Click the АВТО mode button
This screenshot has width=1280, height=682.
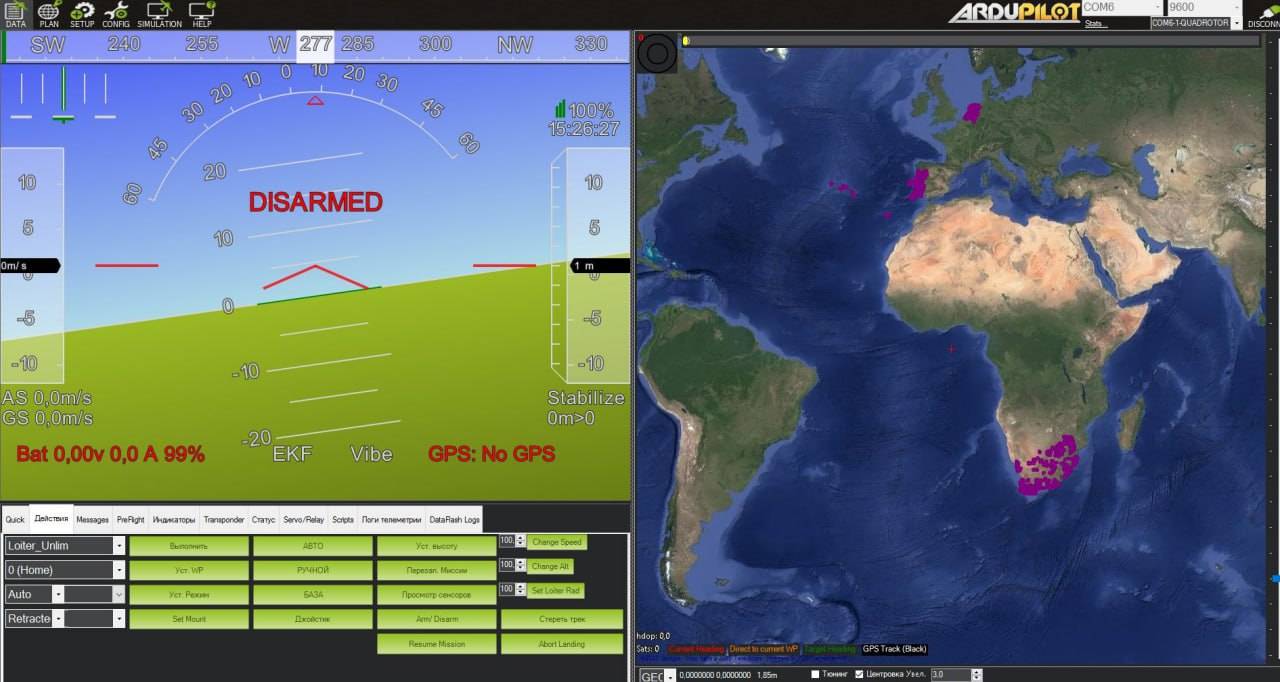(313, 546)
